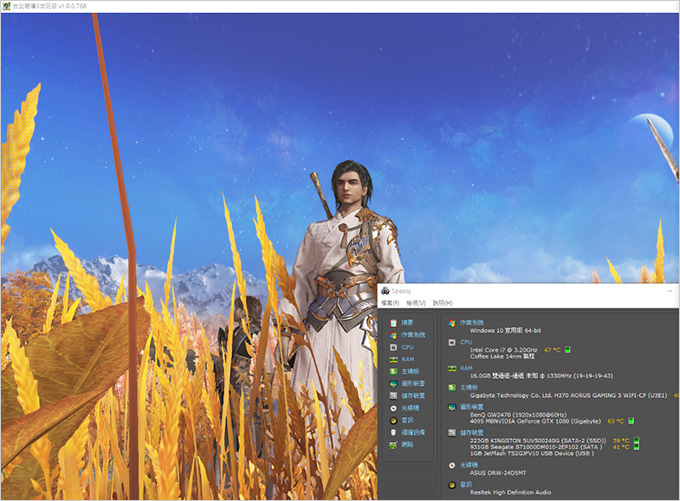Click the '39 °C' Kingston temperature value
Image resolution: width=680 pixels, height=501 pixels.
click(x=621, y=440)
